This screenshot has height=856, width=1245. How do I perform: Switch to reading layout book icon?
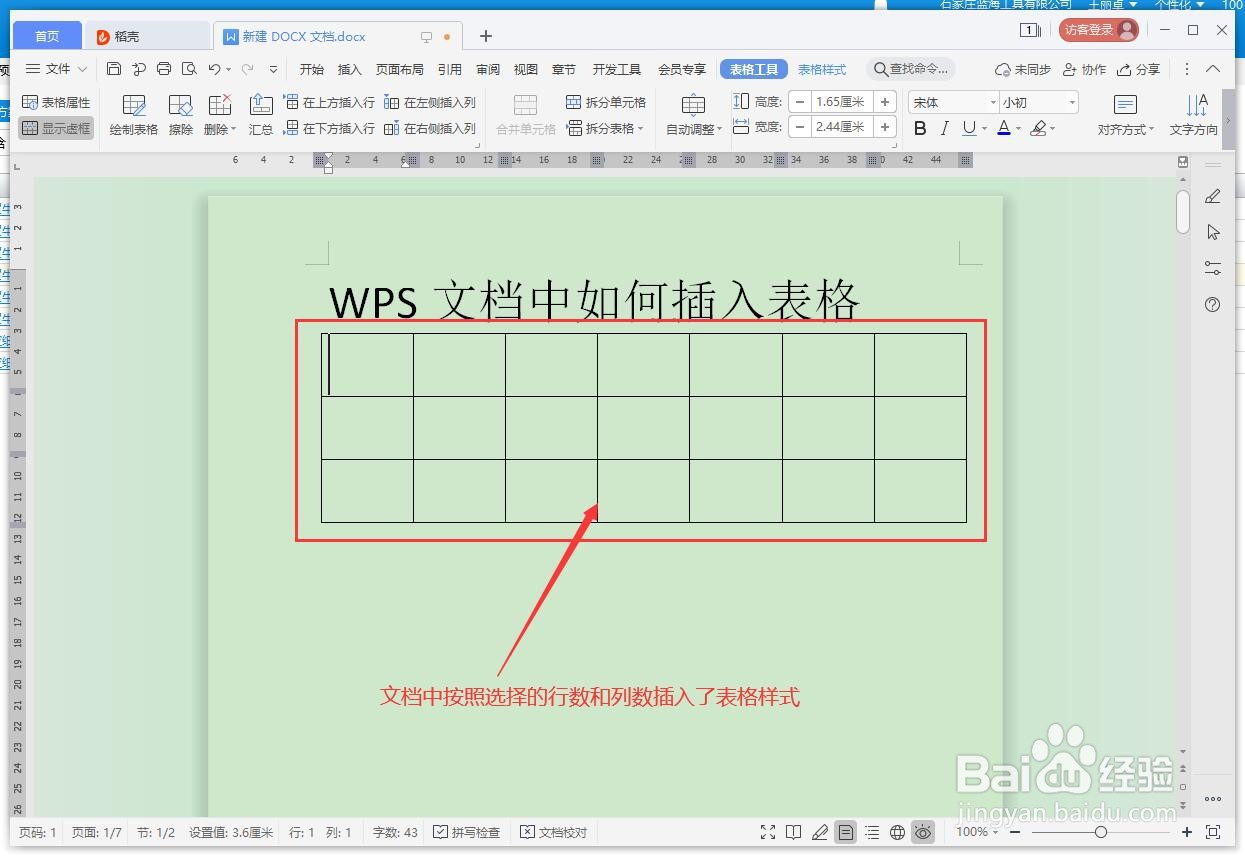[x=794, y=832]
